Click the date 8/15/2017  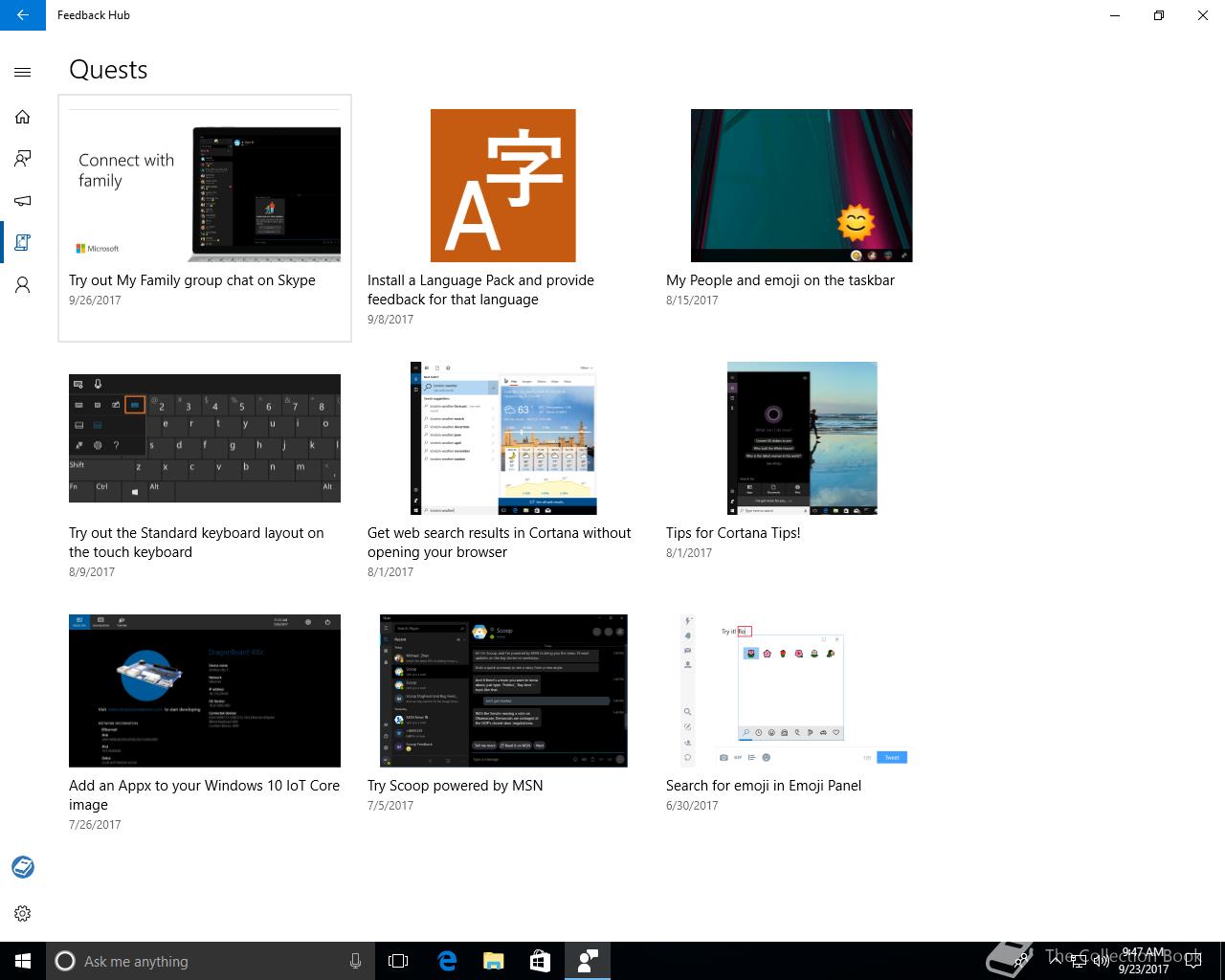pyautogui.click(x=692, y=301)
